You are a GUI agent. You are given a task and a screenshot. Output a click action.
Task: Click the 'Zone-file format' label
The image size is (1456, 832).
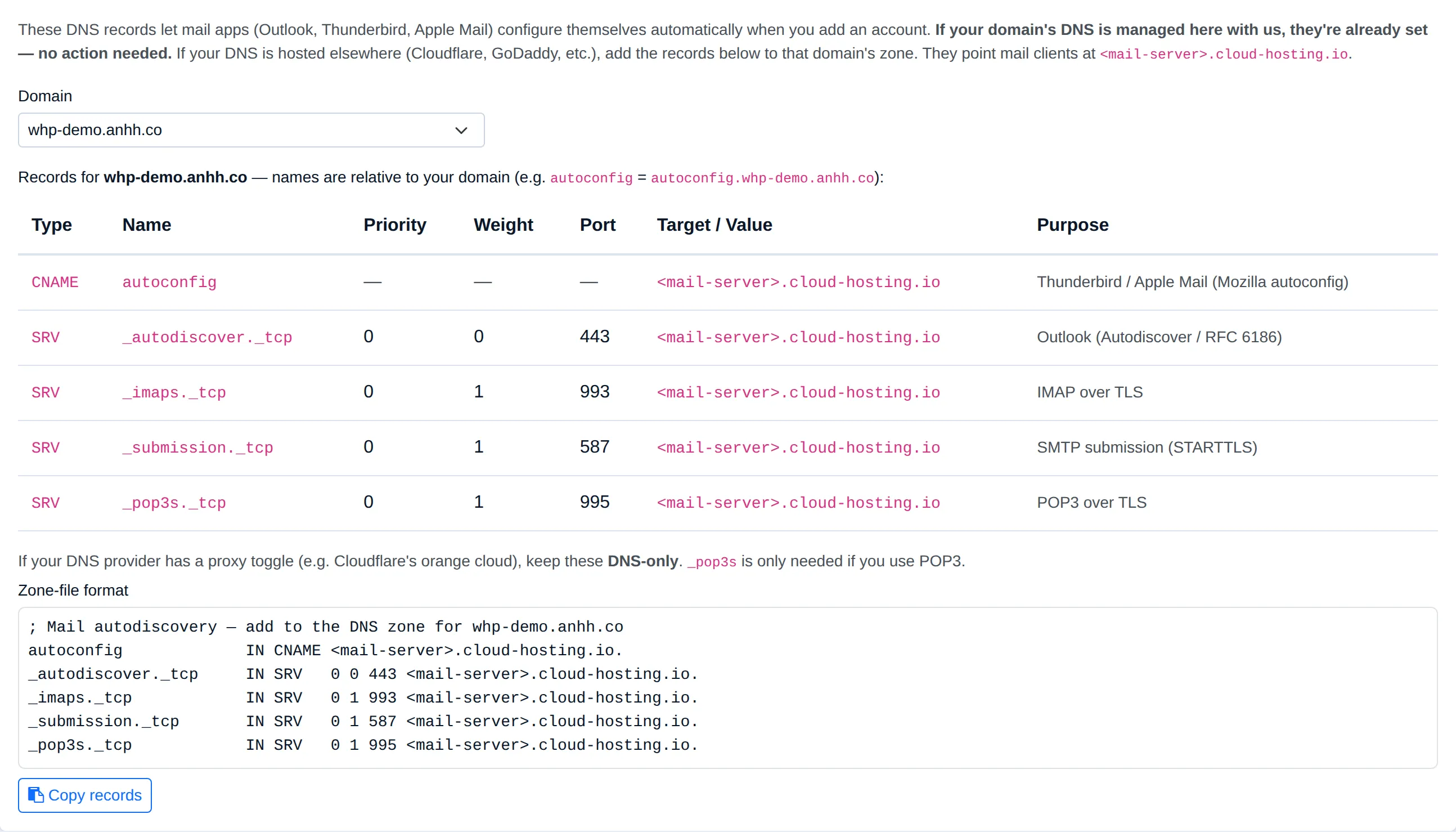pos(73,591)
